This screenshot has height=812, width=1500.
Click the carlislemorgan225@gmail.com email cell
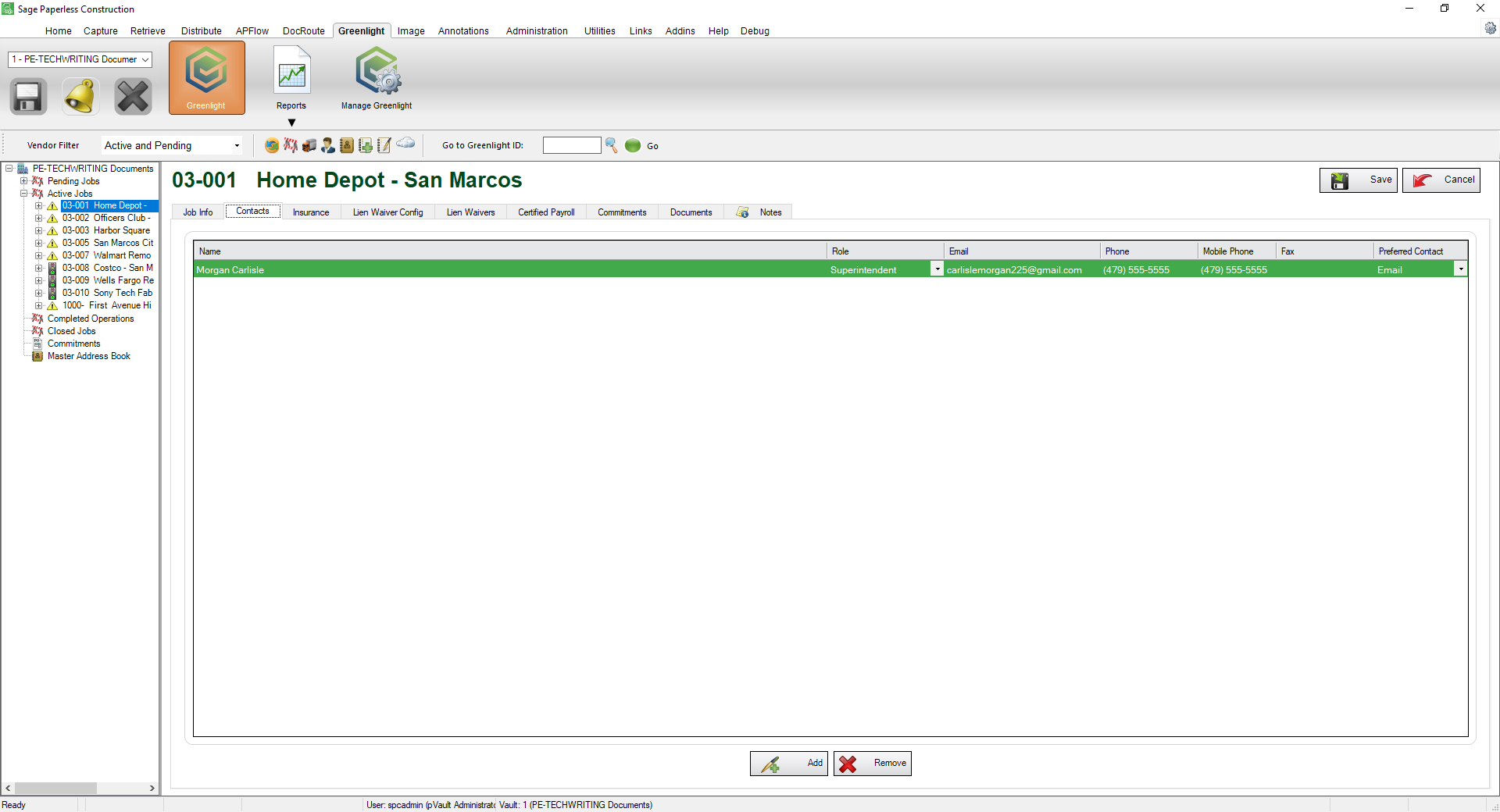(x=1022, y=269)
